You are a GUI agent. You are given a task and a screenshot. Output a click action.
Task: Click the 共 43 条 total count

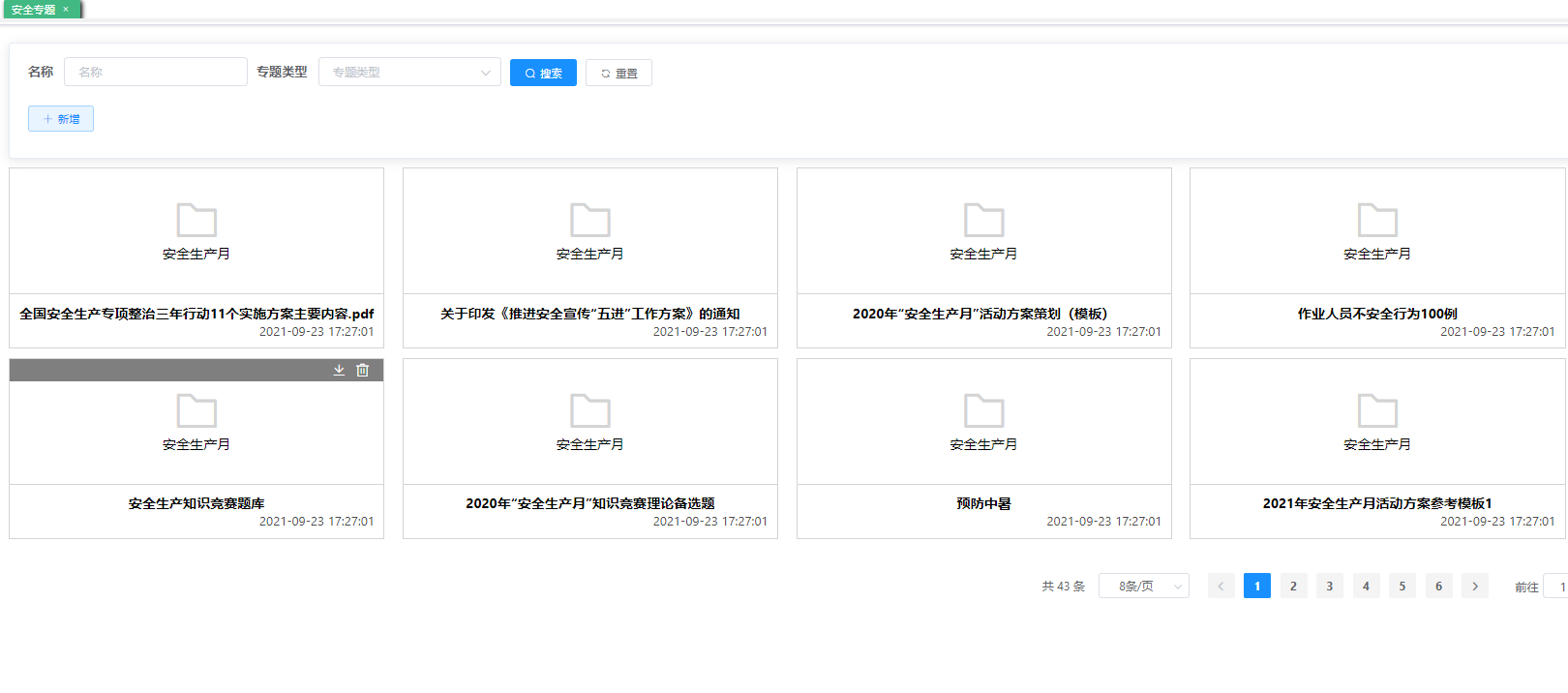[x=1063, y=587]
